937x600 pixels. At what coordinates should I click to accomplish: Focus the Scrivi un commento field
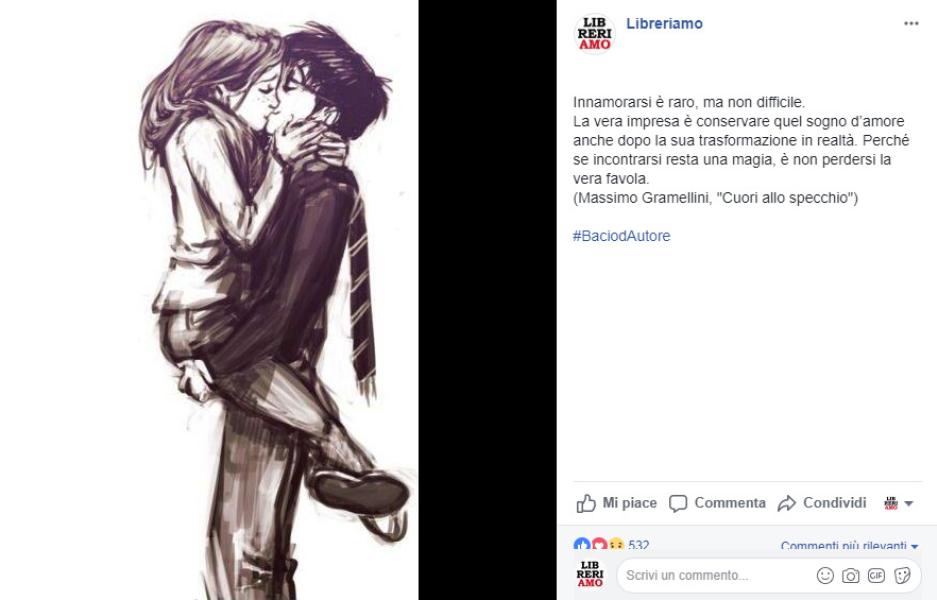tap(715, 575)
